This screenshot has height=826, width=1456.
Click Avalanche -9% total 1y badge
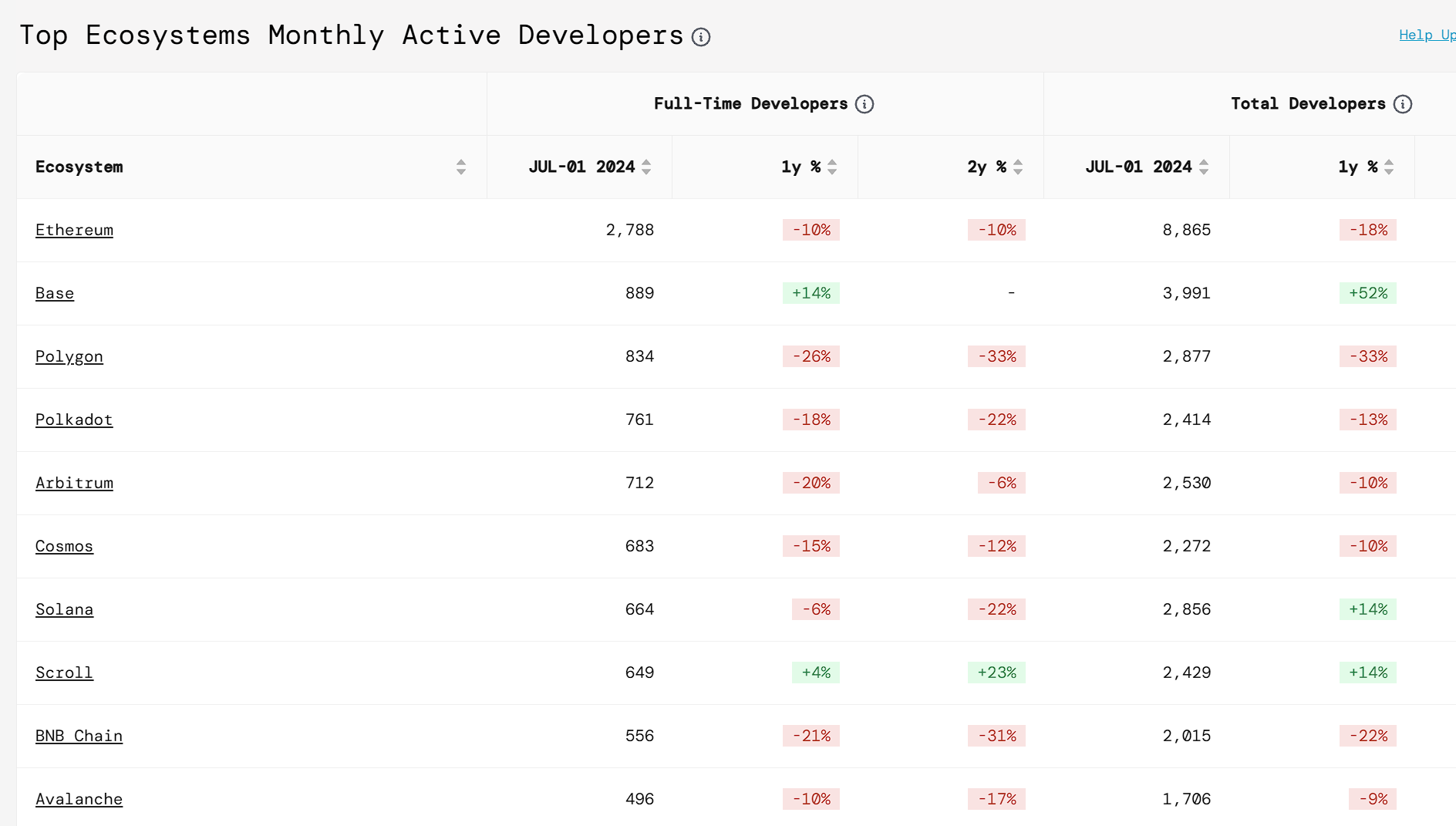[1373, 799]
